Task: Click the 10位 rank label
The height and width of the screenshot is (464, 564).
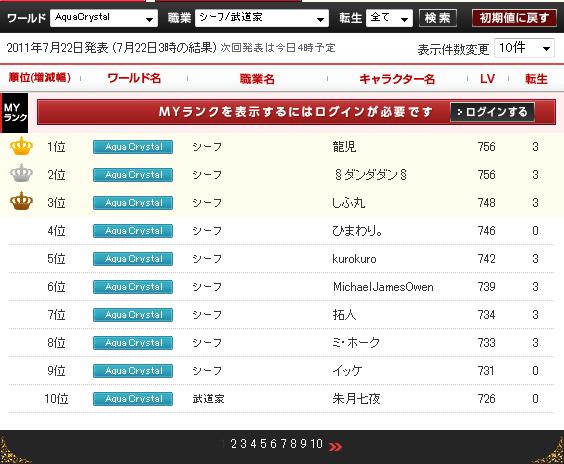Action: (56, 399)
